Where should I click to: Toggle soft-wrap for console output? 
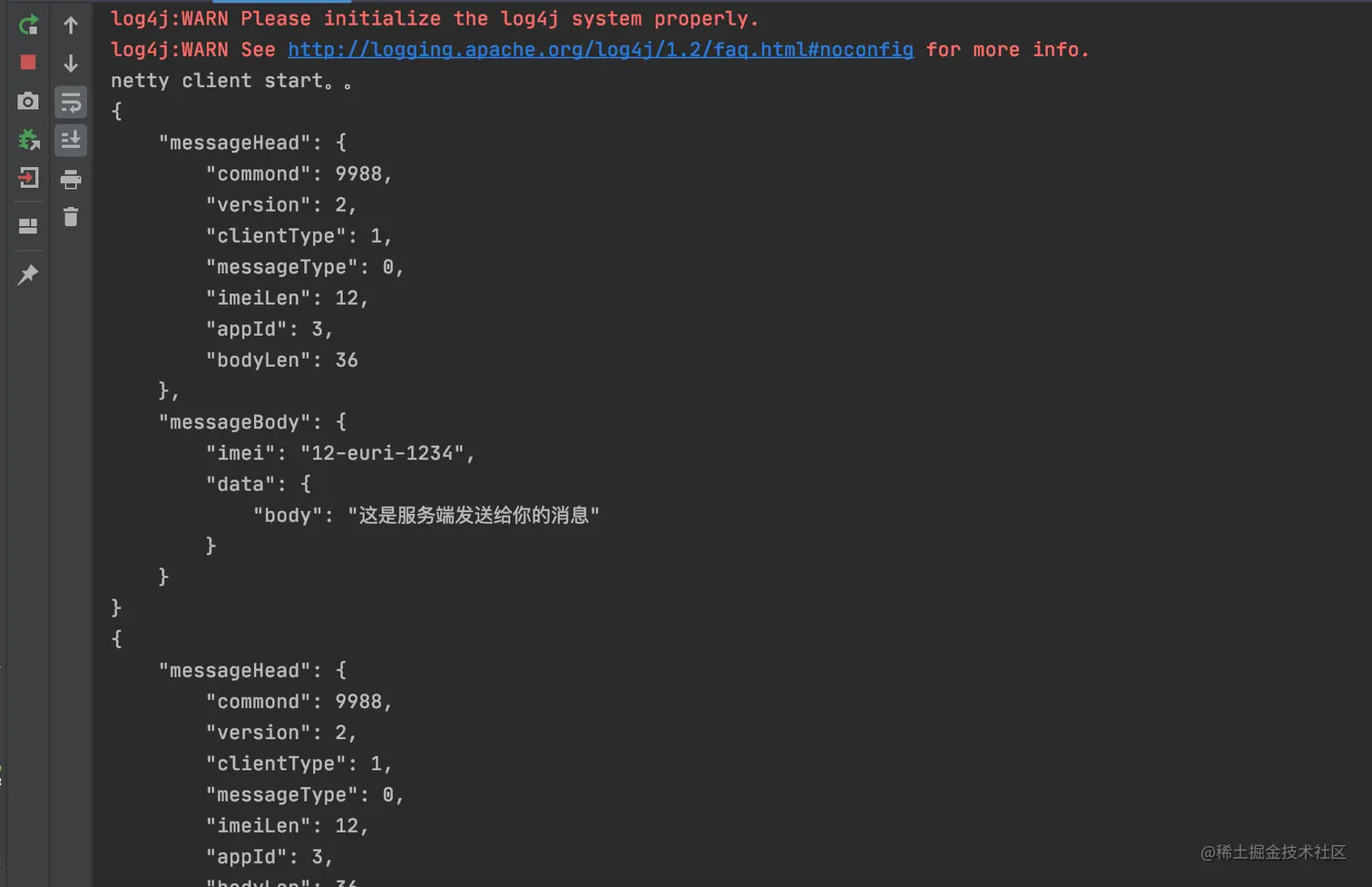point(71,103)
